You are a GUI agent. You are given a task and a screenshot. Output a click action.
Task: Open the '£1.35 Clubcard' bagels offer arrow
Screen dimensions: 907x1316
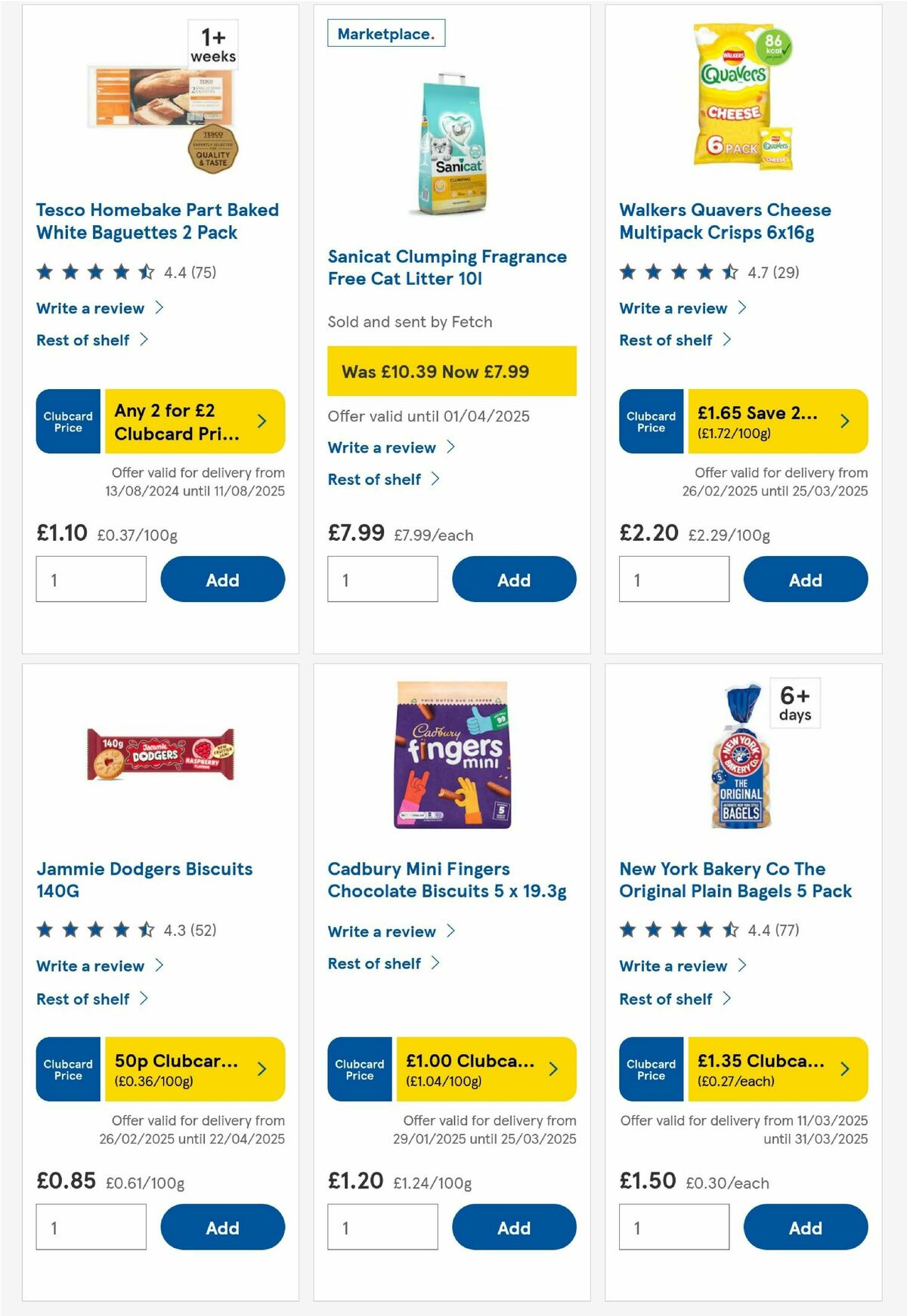846,1069
